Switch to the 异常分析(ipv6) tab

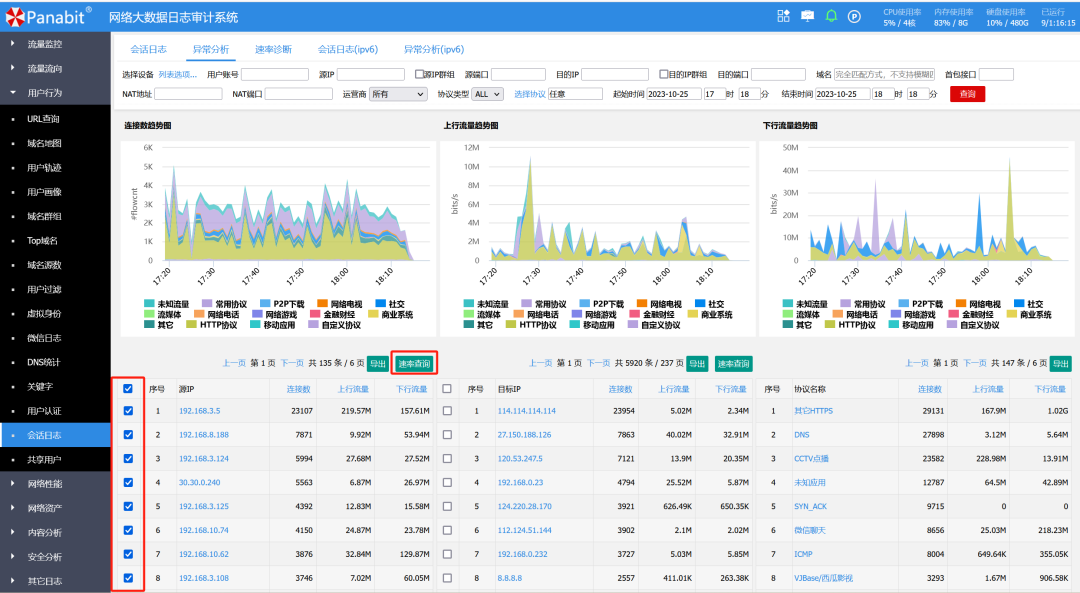[434, 49]
